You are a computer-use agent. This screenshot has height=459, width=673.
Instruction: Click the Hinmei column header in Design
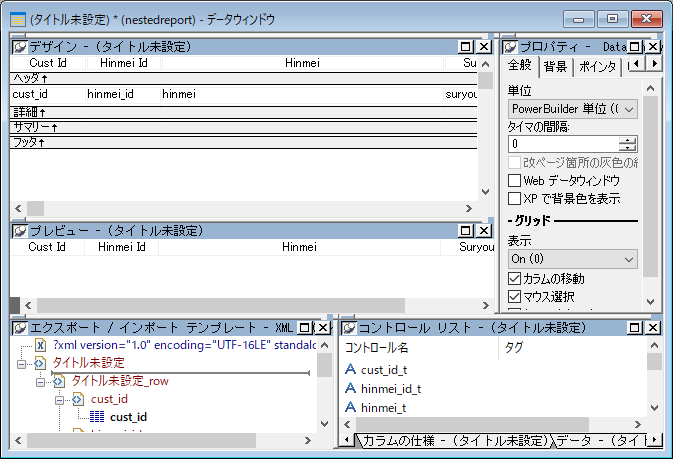click(x=302, y=63)
